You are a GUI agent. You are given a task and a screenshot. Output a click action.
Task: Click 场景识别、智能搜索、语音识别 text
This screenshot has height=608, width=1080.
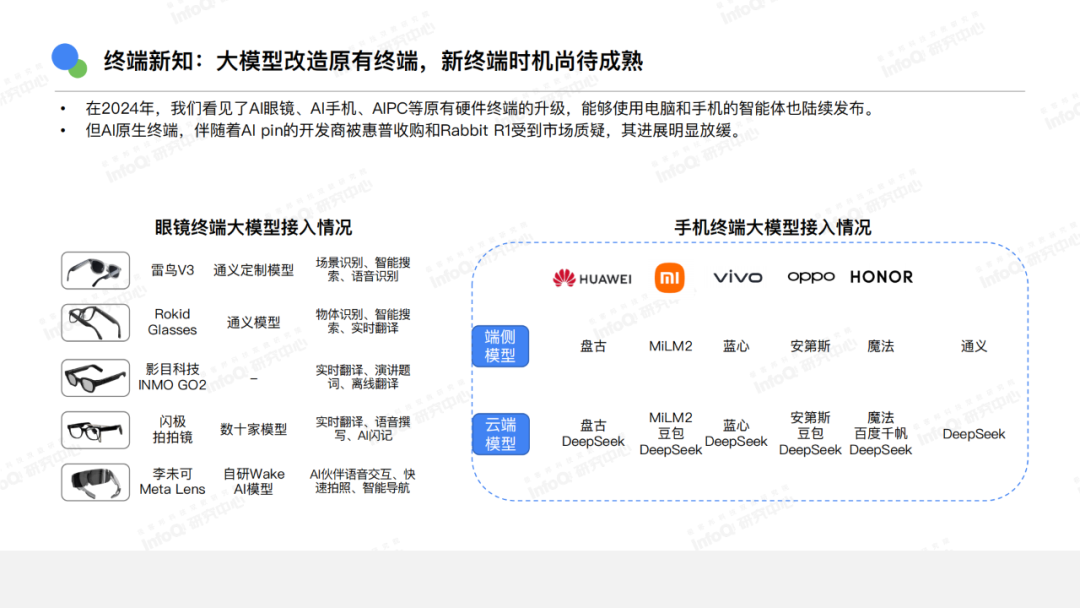pos(363,270)
